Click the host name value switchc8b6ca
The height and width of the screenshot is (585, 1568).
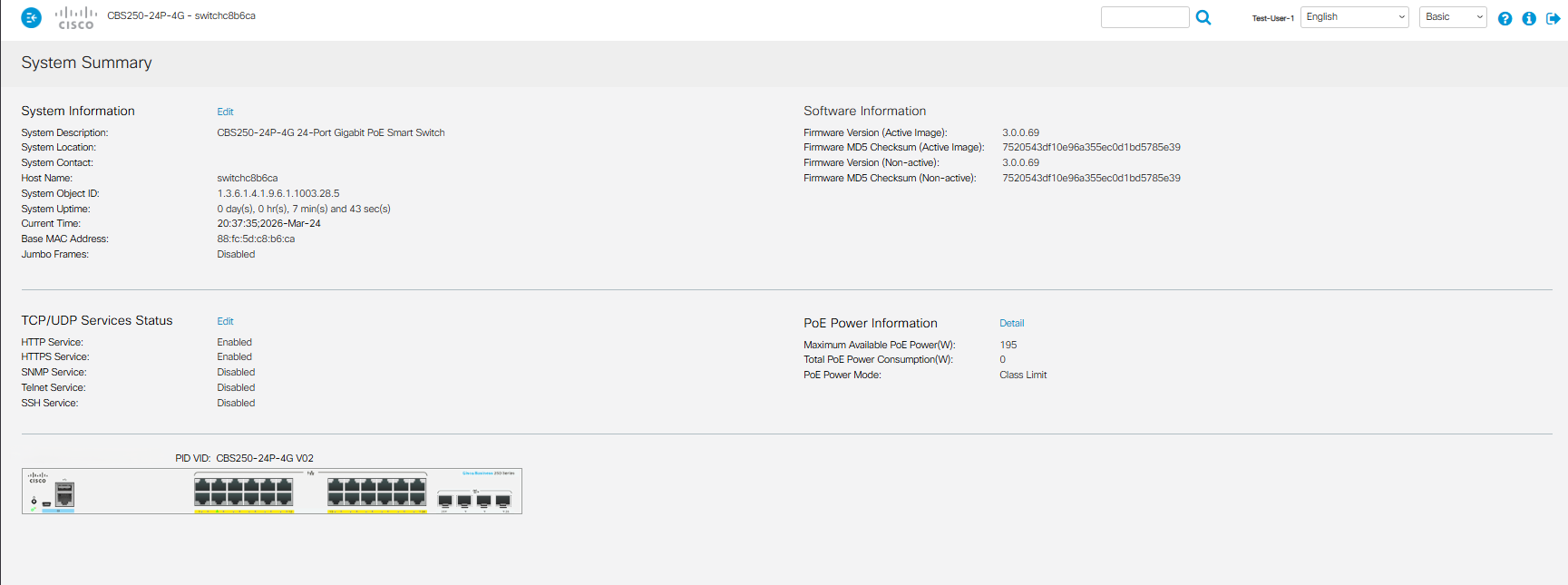[x=248, y=178]
